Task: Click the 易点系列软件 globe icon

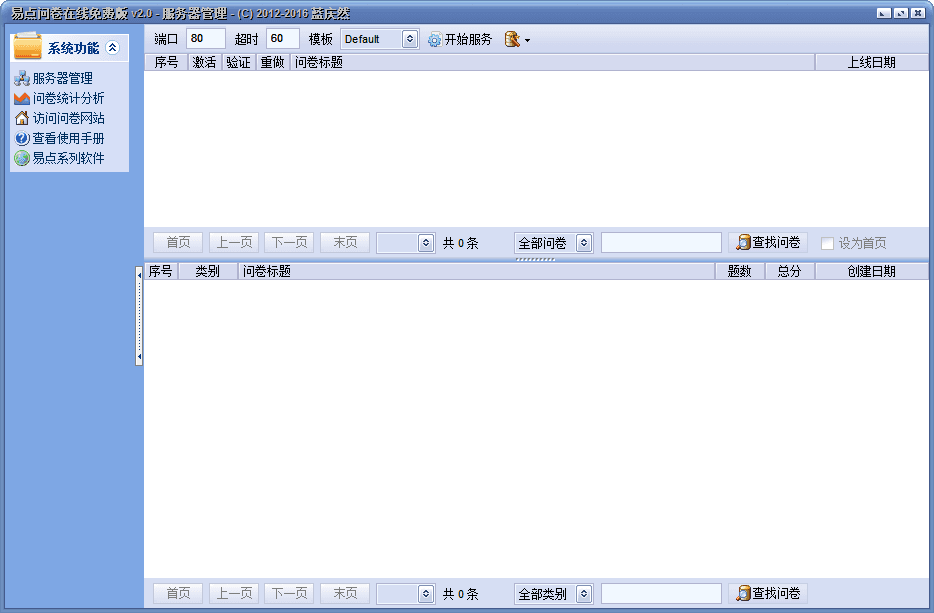Action: point(22,158)
